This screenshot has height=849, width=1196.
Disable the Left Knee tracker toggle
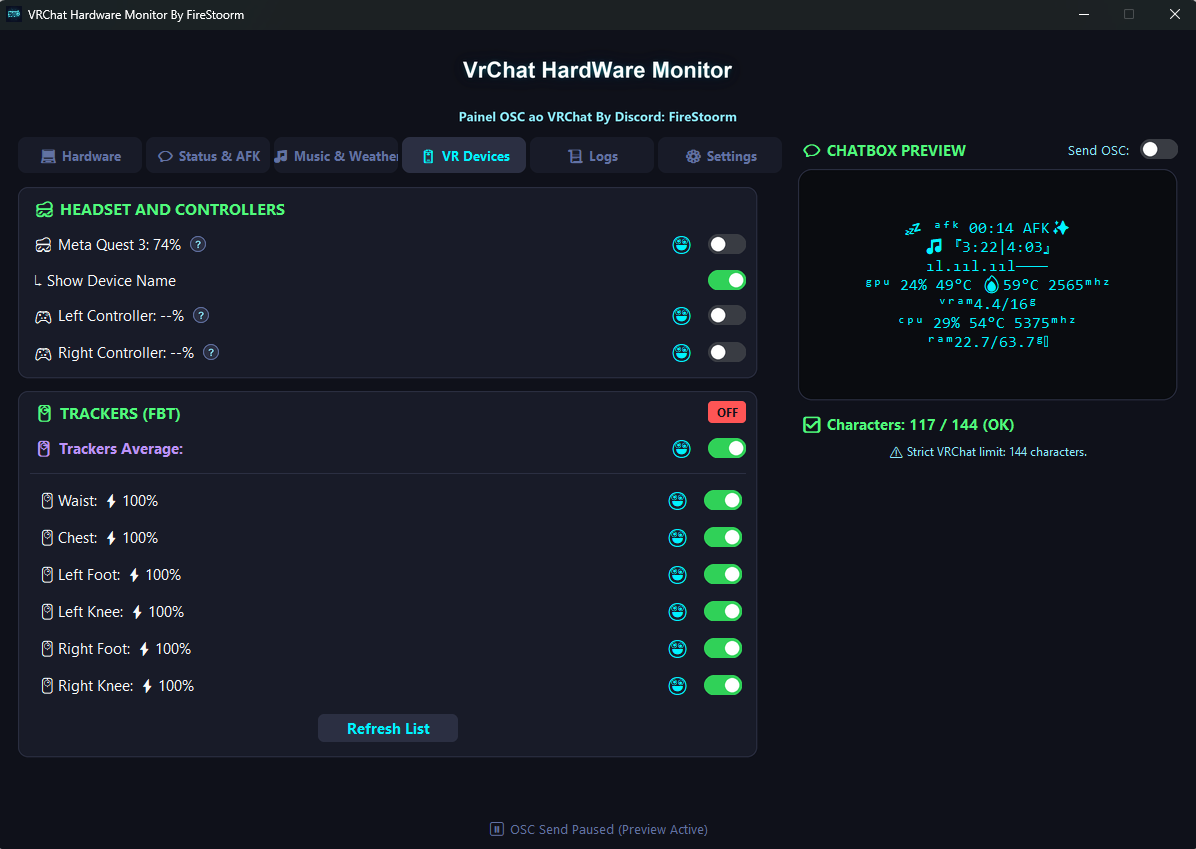(x=722, y=611)
